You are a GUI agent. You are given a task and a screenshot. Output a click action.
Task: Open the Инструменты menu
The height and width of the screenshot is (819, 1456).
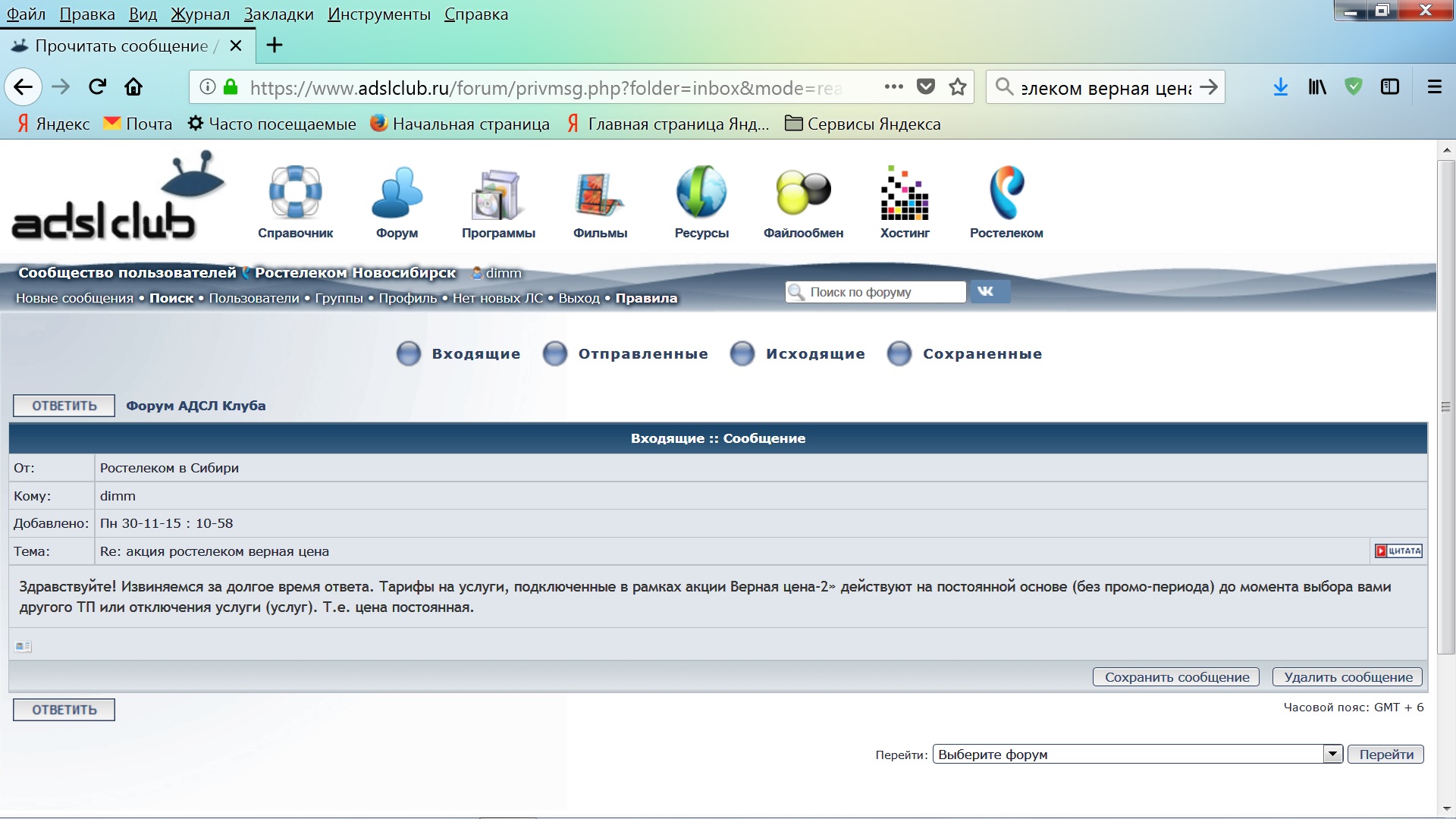379,14
